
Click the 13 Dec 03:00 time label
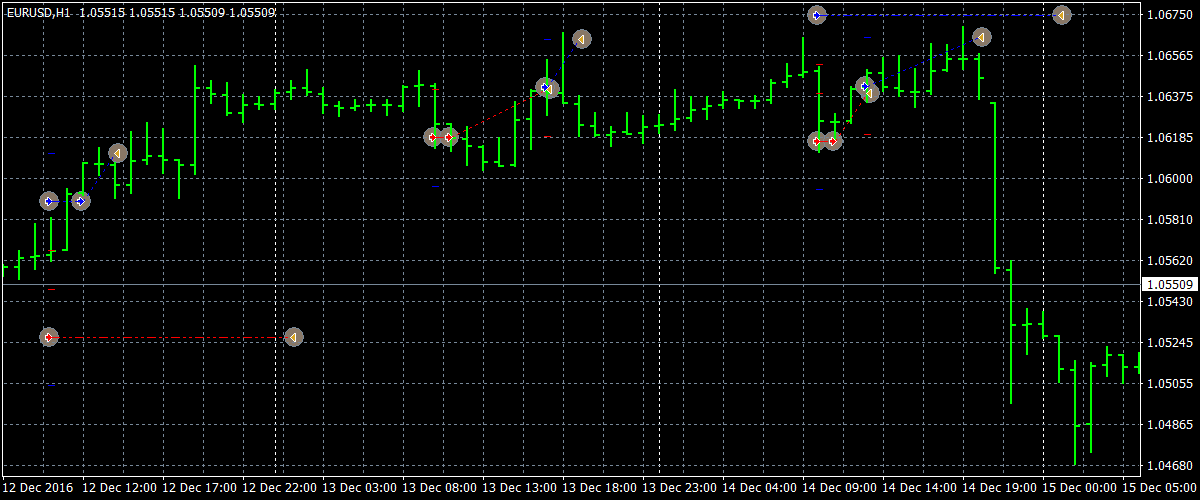tap(359, 488)
